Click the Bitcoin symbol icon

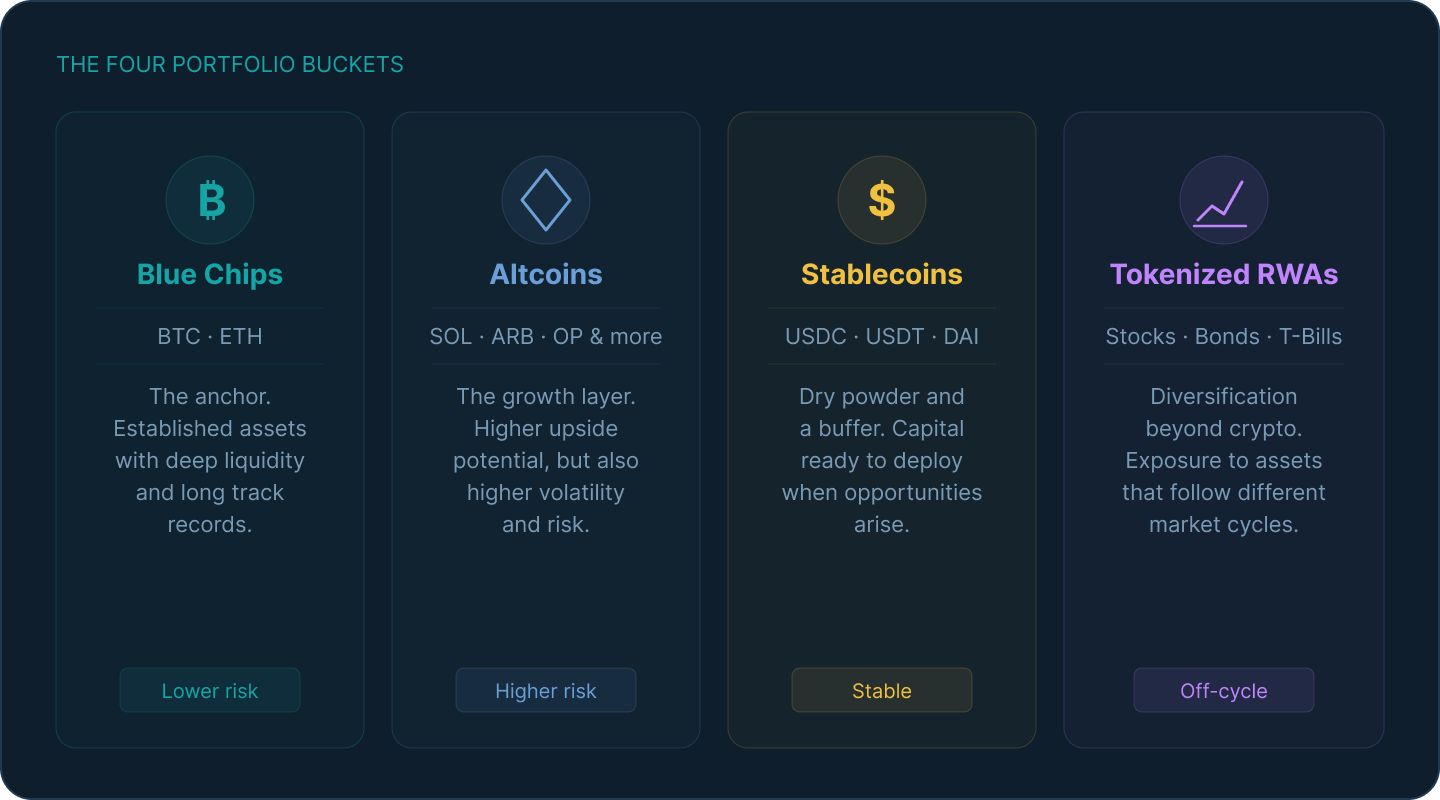[x=210, y=200]
